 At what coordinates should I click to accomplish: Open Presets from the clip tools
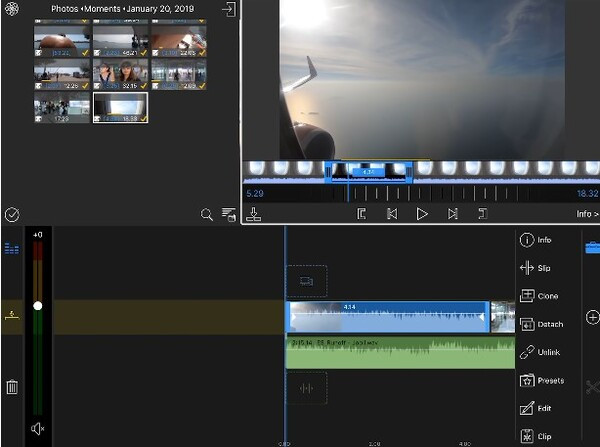click(542, 380)
